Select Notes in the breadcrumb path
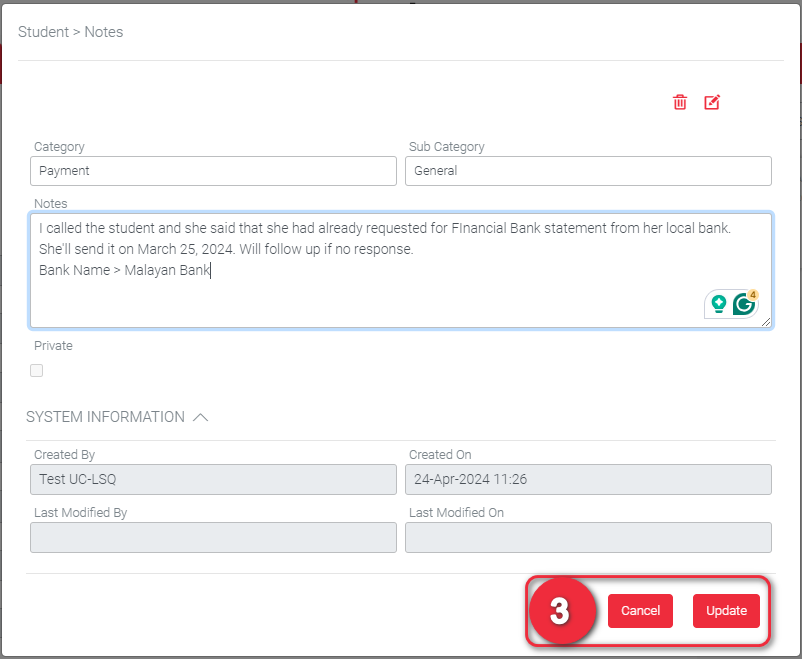 [104, 32]
